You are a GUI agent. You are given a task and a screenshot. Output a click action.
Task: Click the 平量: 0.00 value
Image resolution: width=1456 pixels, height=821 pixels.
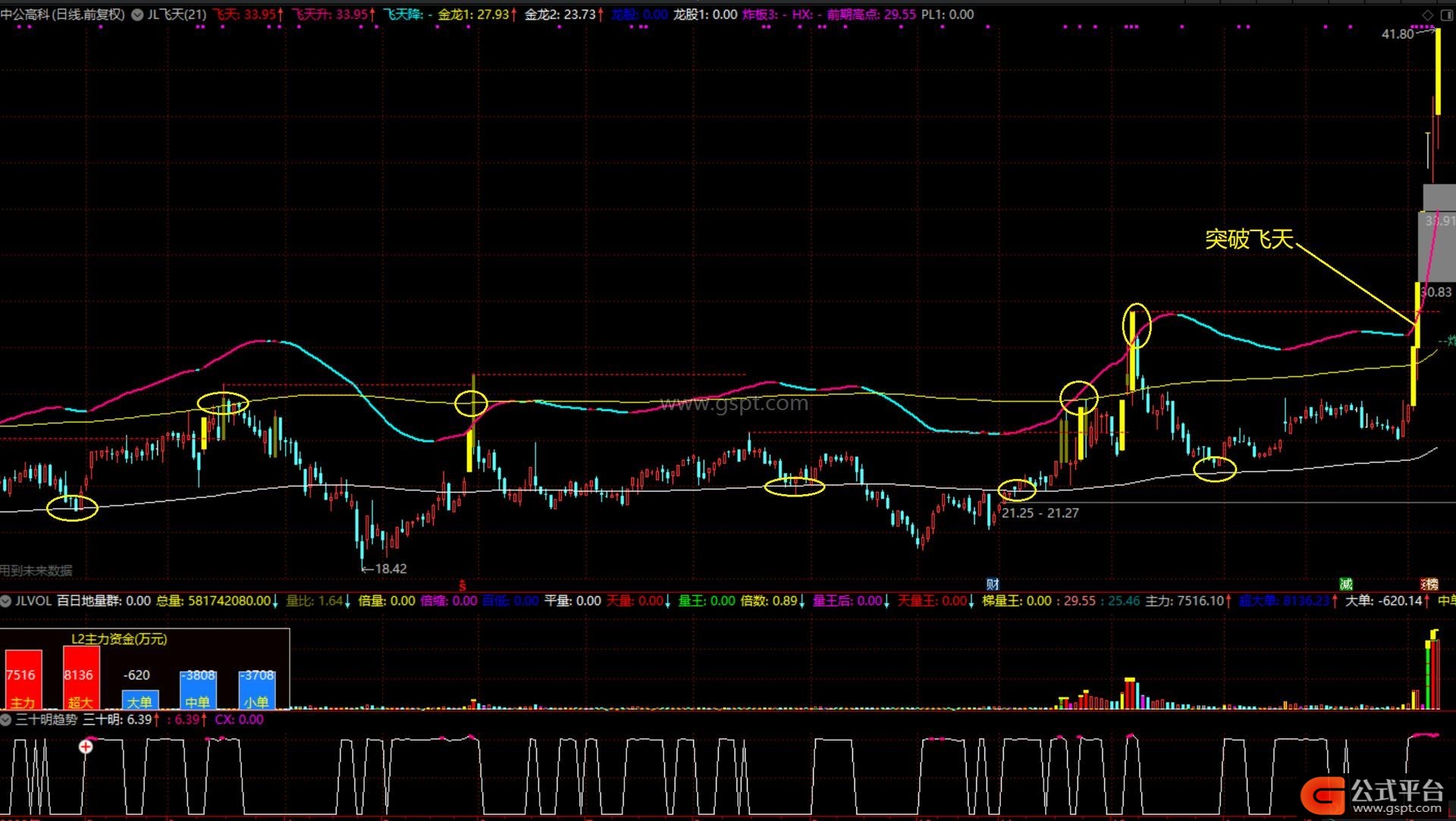573,601
